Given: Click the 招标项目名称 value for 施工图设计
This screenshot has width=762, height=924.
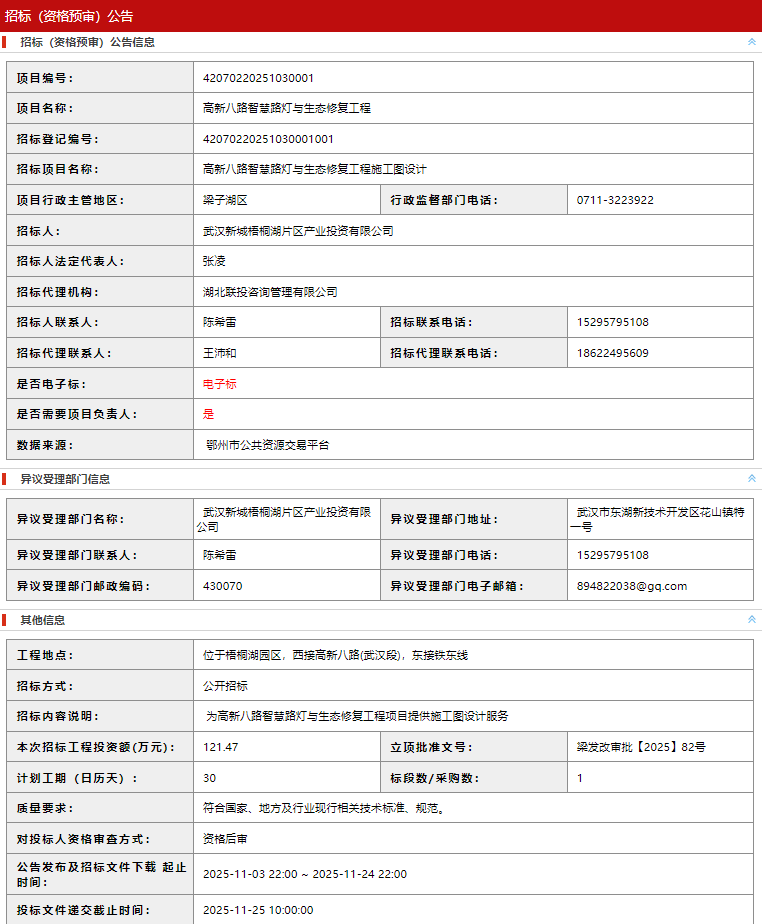Looking at the screenshot, I should click(314, 169).
